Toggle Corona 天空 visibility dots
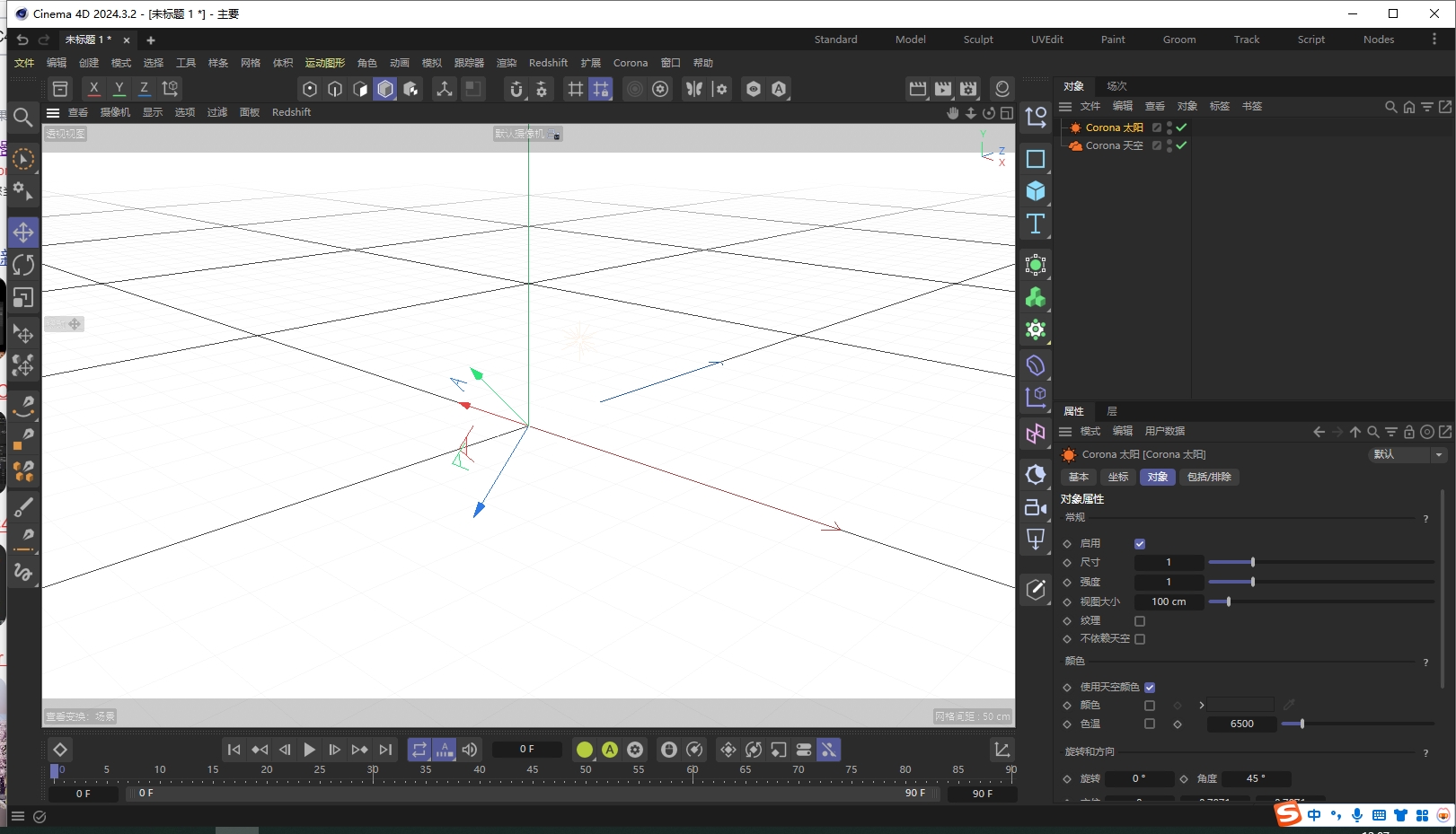The image size is (1456, 834). pyautogui.click(x=1169, y=145)
